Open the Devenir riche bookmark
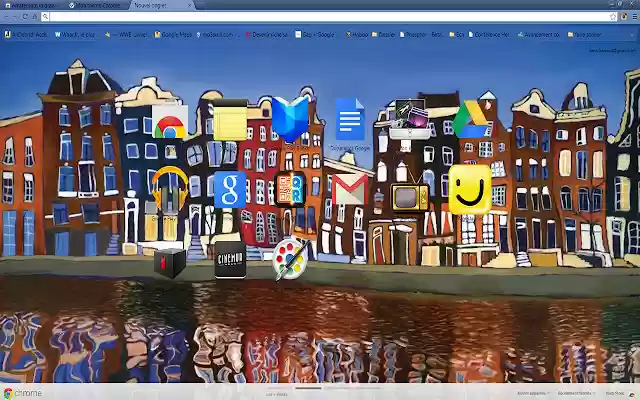Screen dimensions: 640x400 (x=267, y=35)
